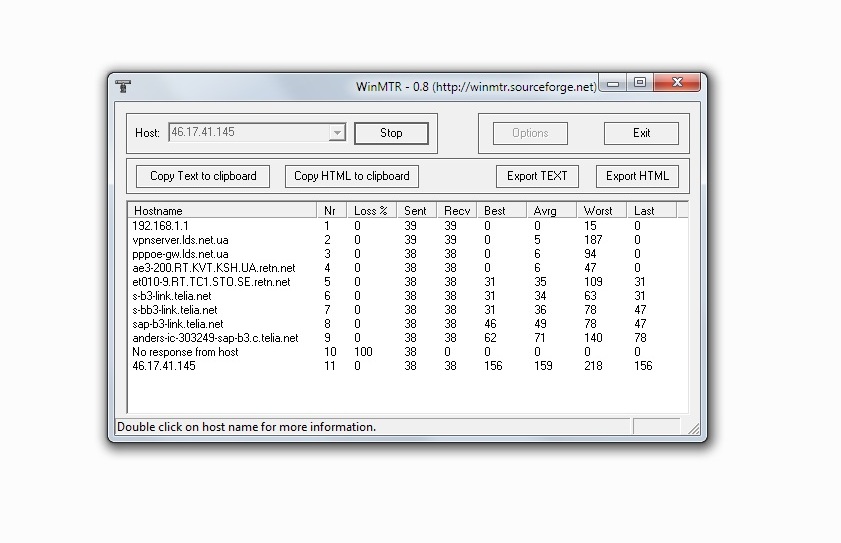Click the 100 loss value in row 10

click(363, 351)
